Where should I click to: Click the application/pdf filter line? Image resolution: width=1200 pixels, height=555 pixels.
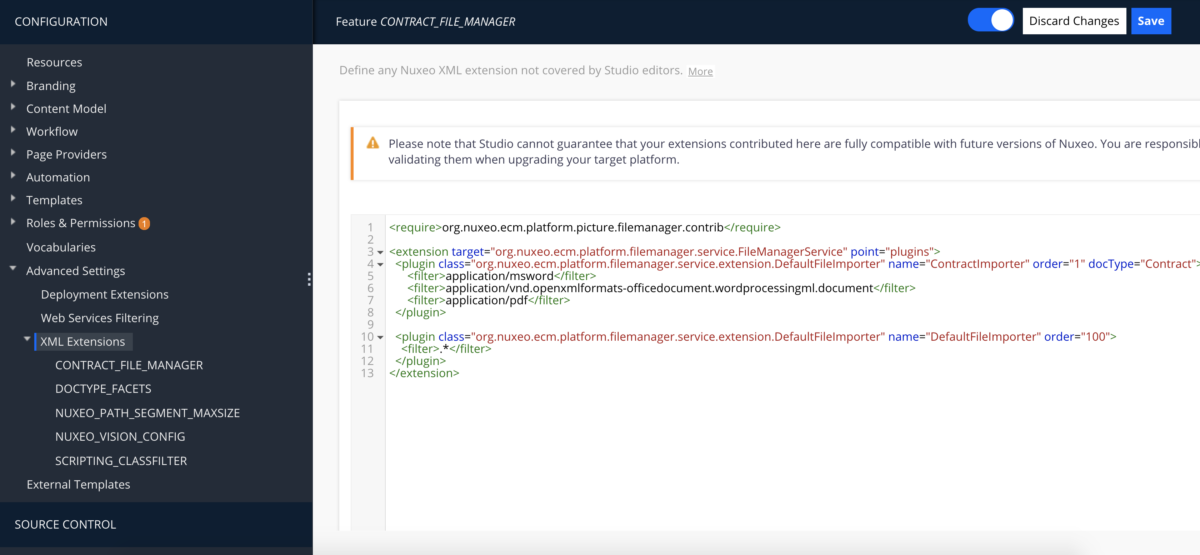pos(489,300)
